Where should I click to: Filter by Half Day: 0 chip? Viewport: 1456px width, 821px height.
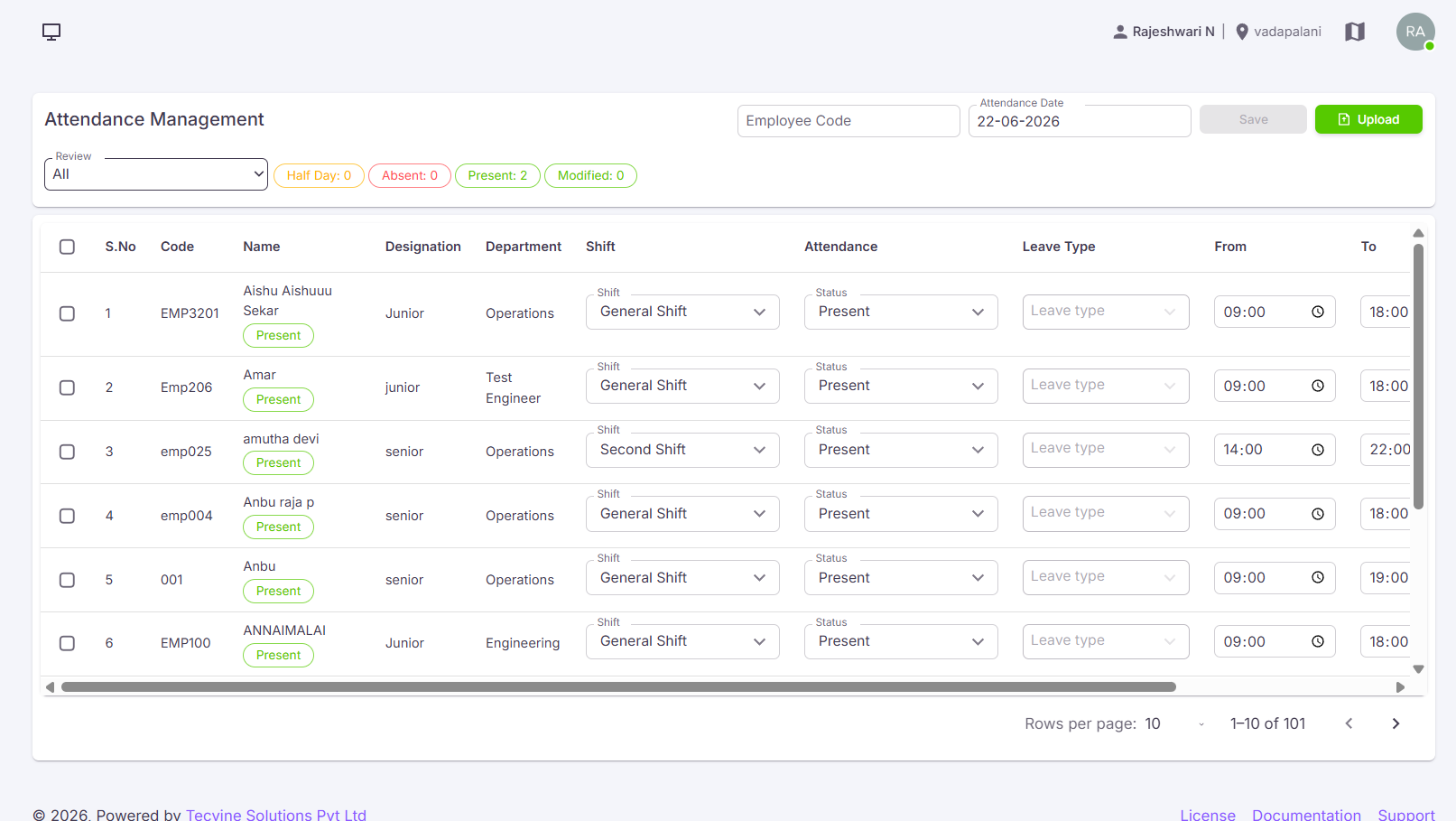(319, 175)
